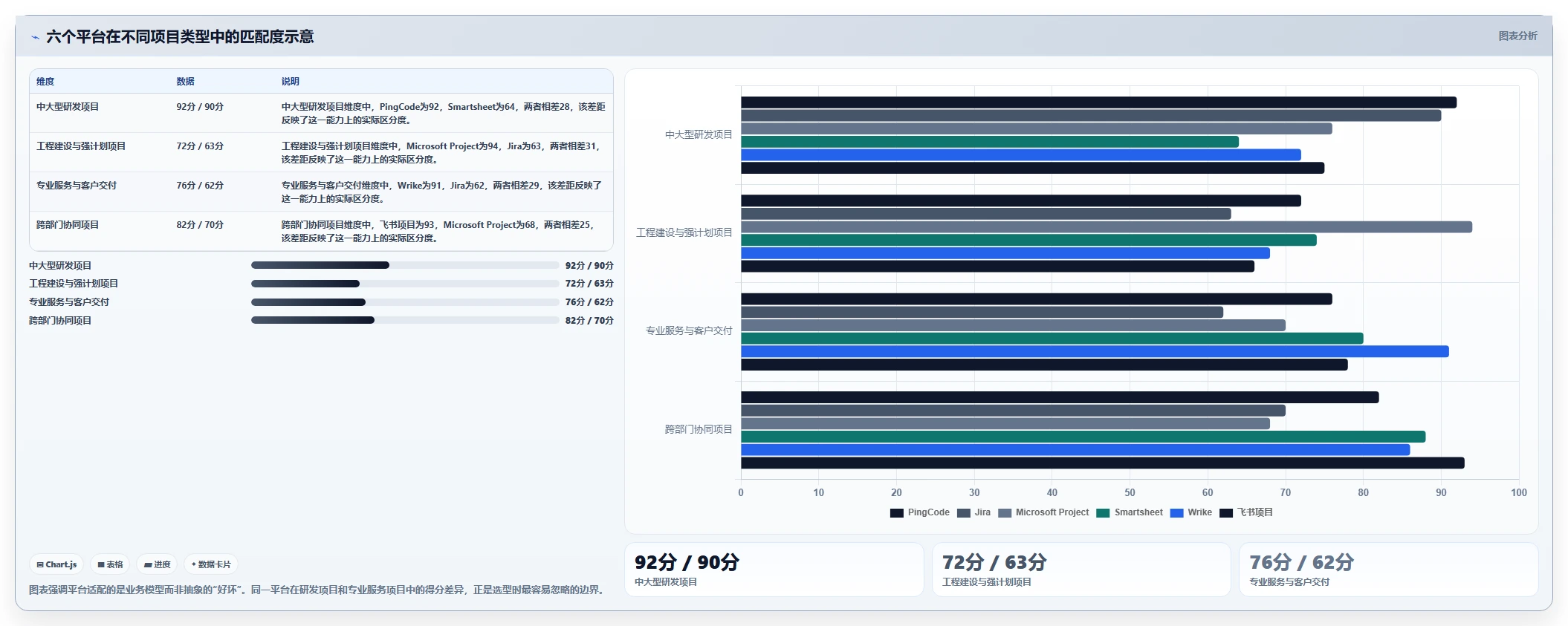Toggle the Microsoft Project legend item
This screenshot has height=626, width=1568.
click(x=1043, y=512)
